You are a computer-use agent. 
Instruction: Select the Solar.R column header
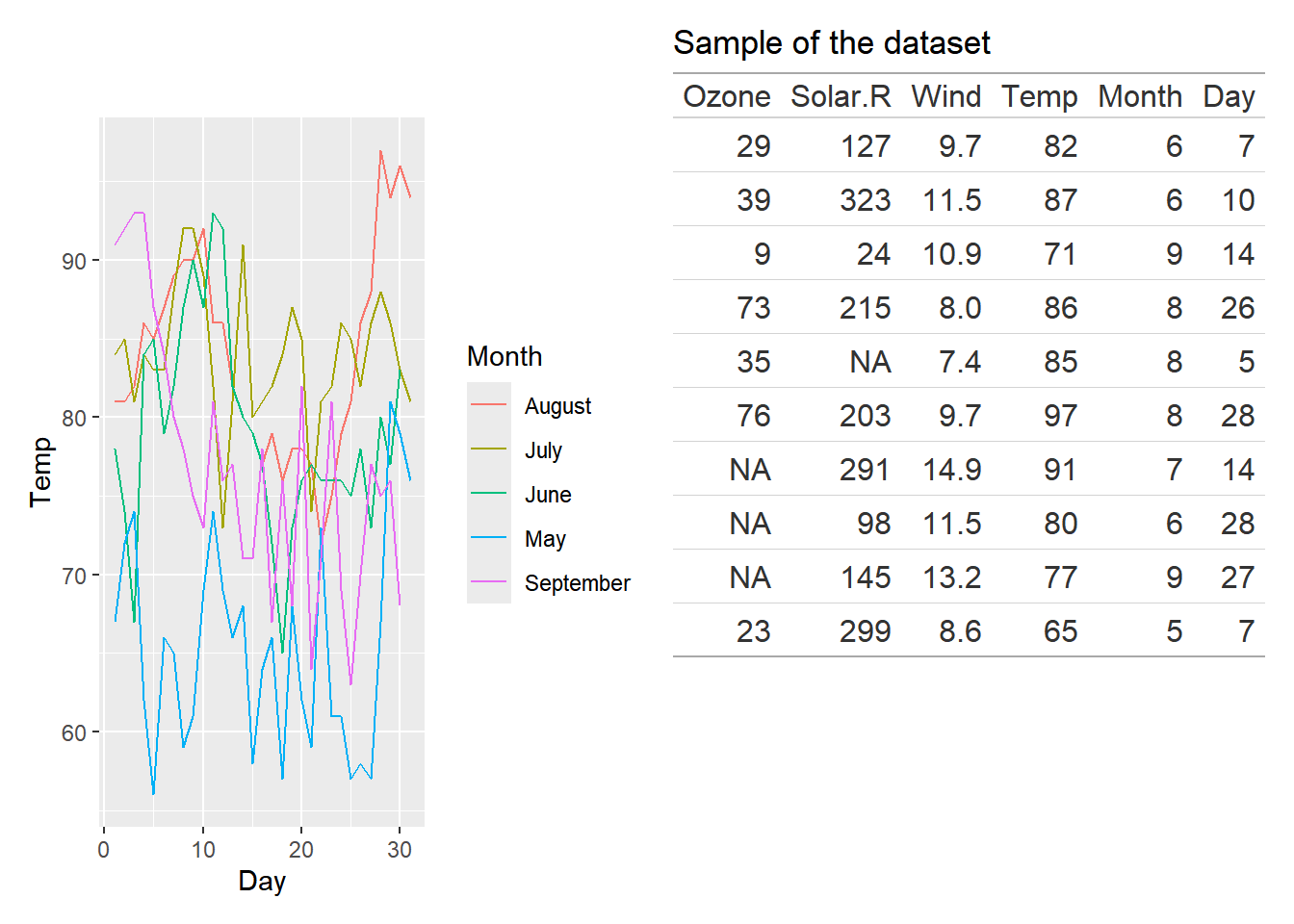pos(840,96)
